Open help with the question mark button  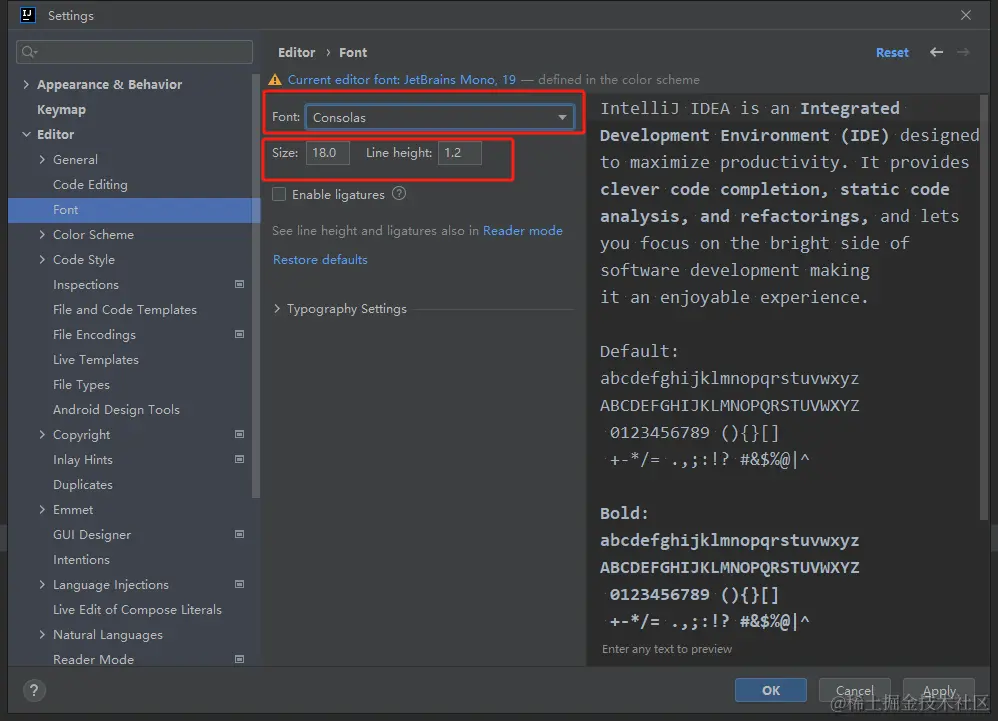click(x=34, y=690)
